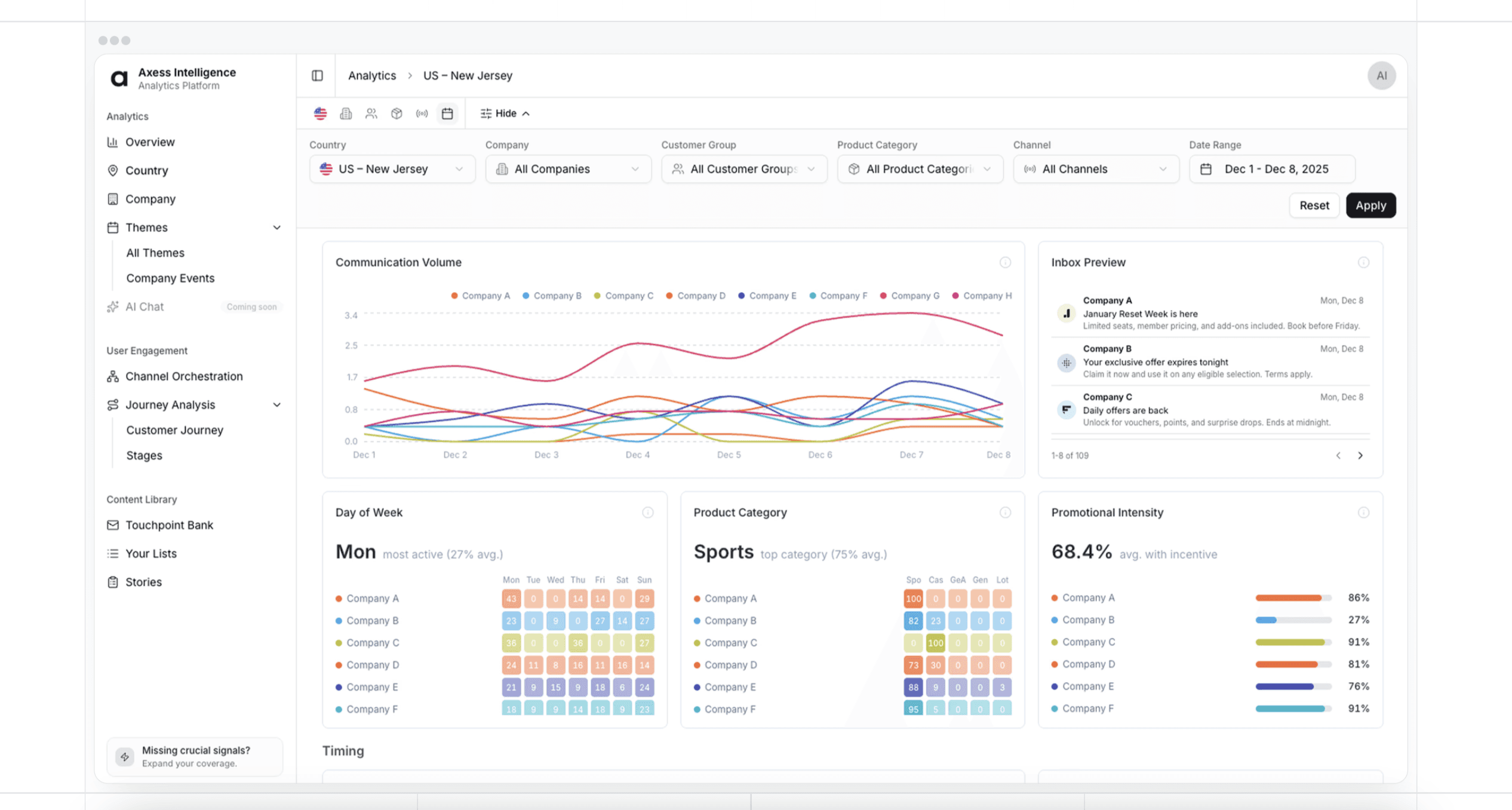This screenshot has width=1512, height=810.
Task: Collapse the Themes sidebar section
Action: tap(276, 228)
